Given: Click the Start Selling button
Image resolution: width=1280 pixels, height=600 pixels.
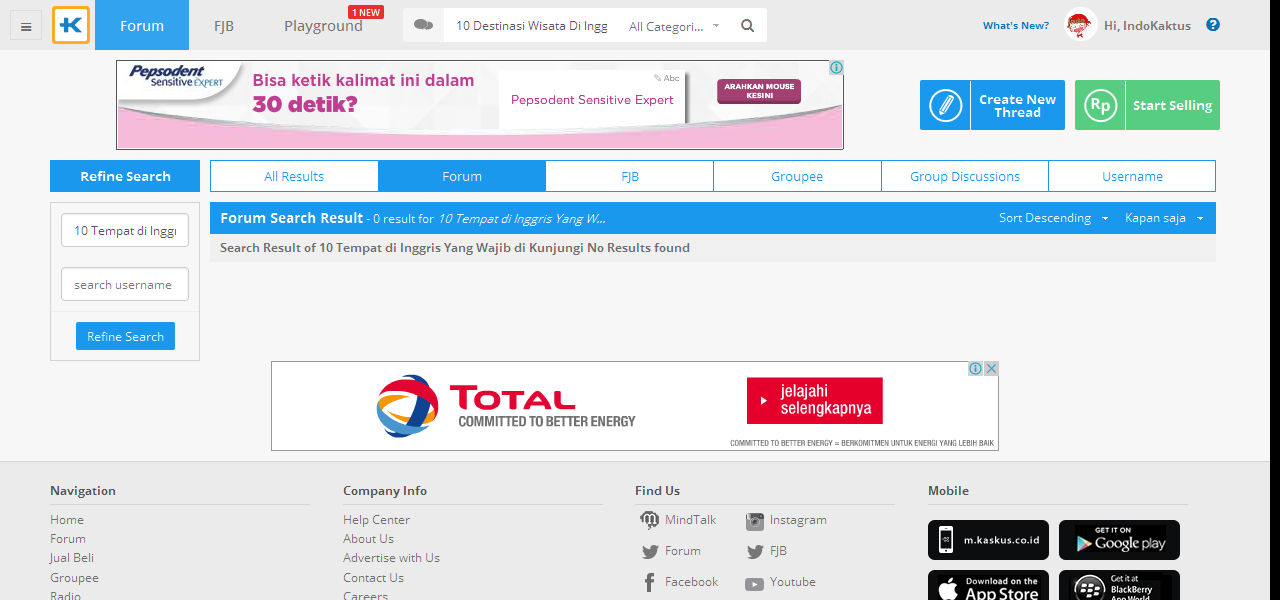Looking at the screenshot, I should (1147, 105).
